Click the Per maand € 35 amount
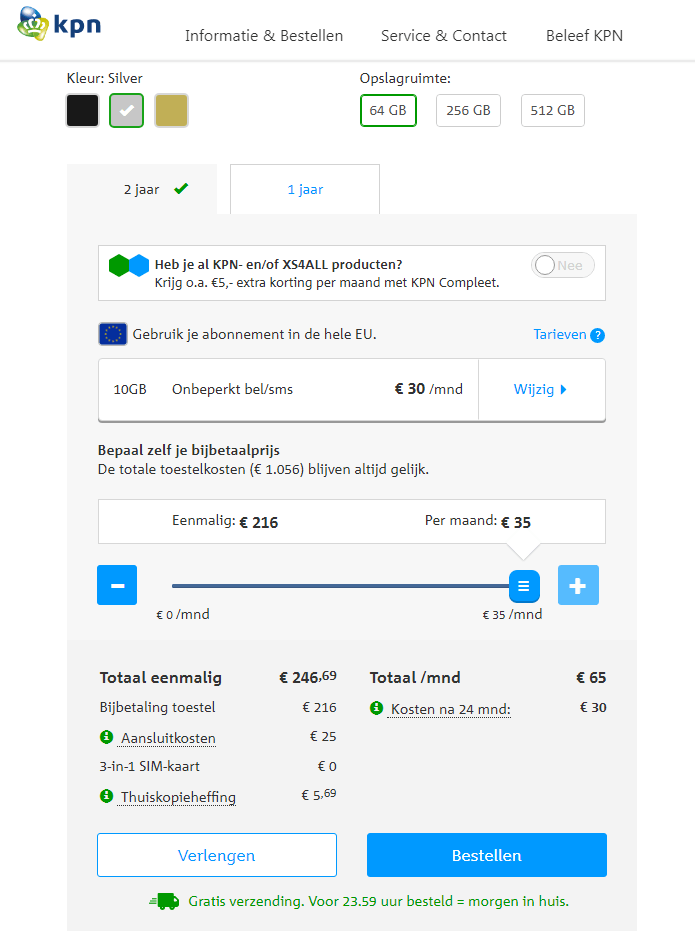The width and height of the screenshot is (695, 945). tap(516, 522)
